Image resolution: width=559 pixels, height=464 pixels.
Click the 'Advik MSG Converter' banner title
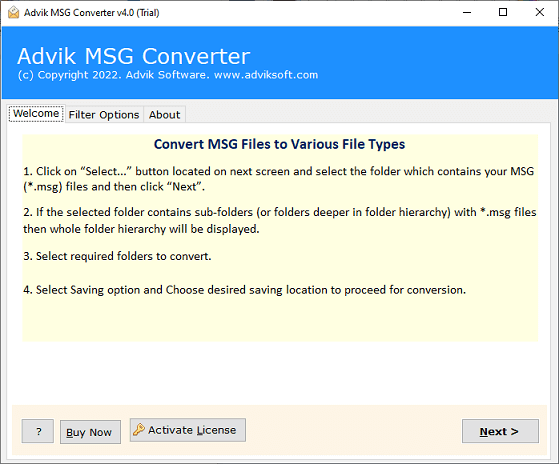click(133, 56)
